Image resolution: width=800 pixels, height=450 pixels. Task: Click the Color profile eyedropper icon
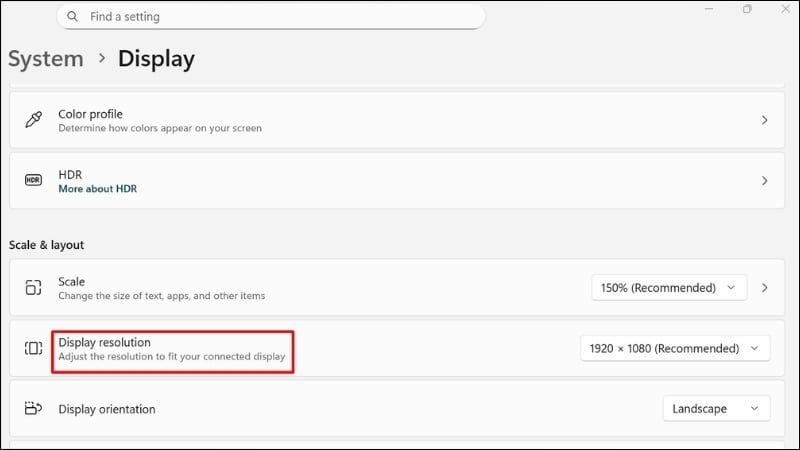33,120
